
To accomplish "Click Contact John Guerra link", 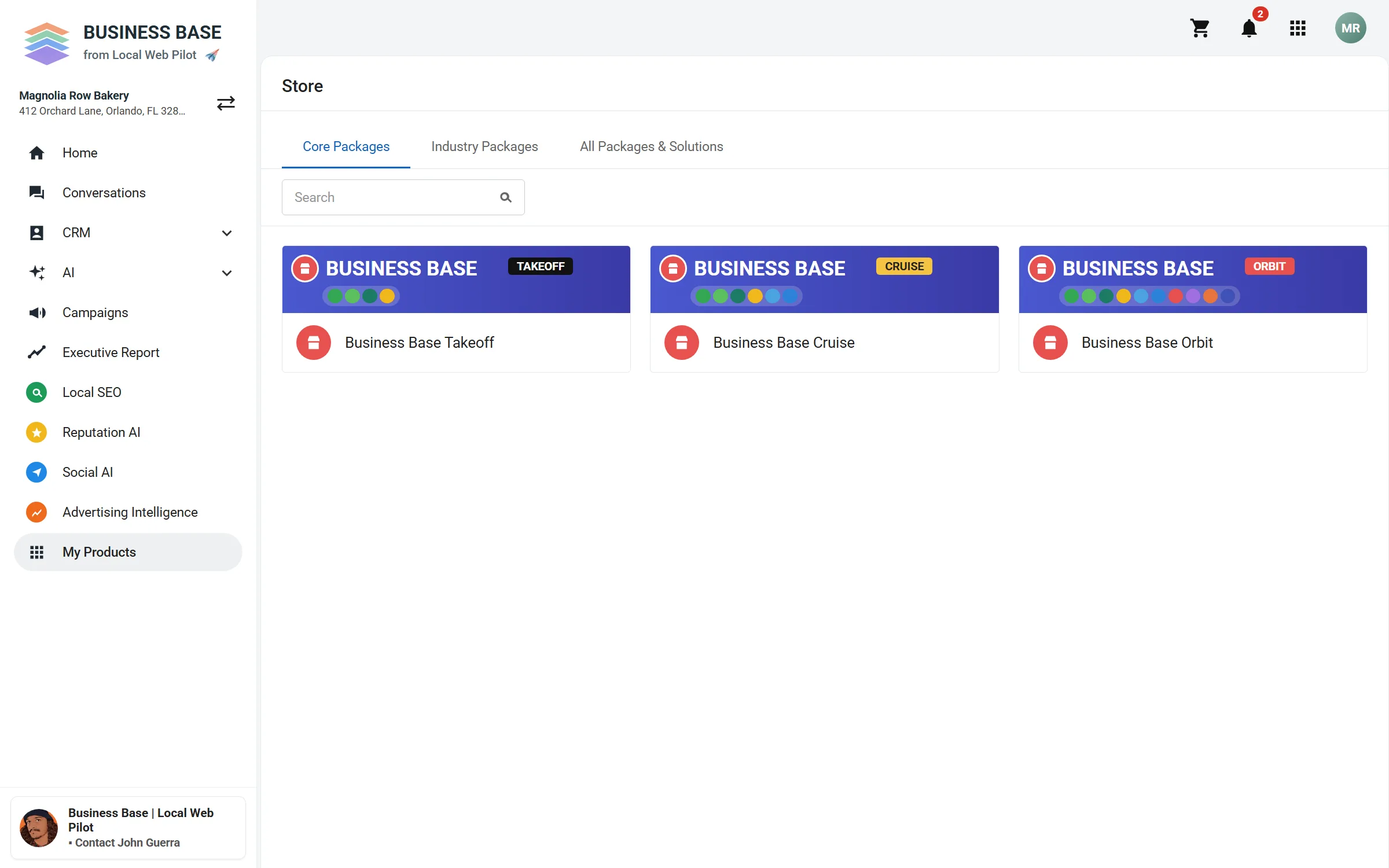I will click(127, 843).
